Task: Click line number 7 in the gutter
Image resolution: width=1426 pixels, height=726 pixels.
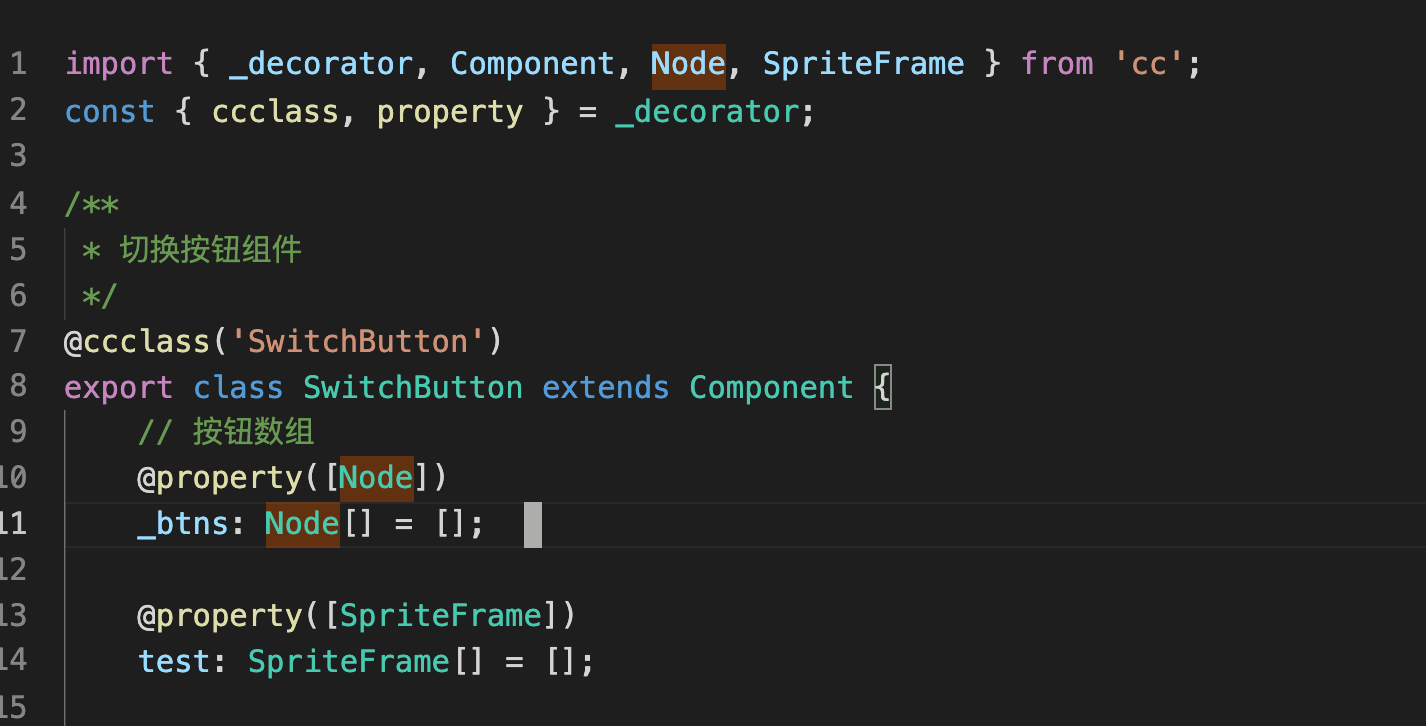Action: click(x=18, y=342)
